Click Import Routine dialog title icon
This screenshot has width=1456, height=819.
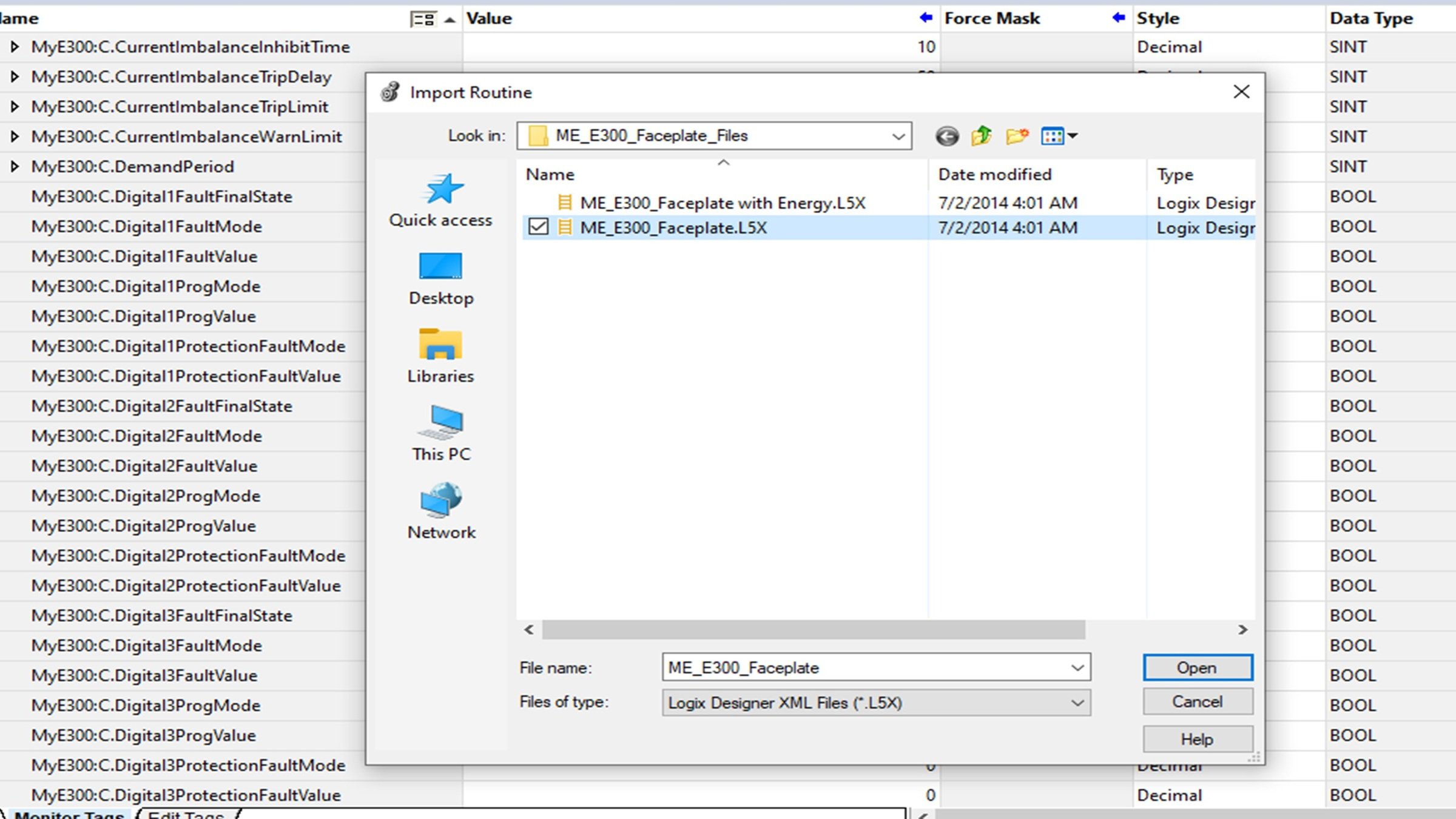point(390,92)
